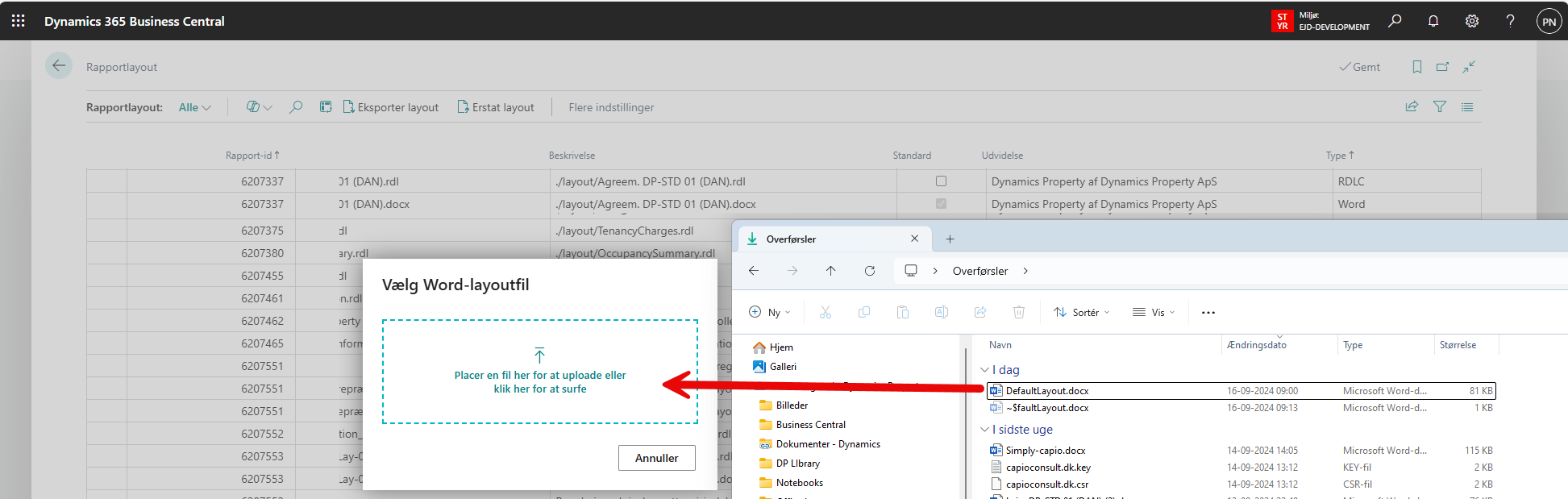Open Flere indstillinger
Viewport: 1568px width, 499px height.
611,107
